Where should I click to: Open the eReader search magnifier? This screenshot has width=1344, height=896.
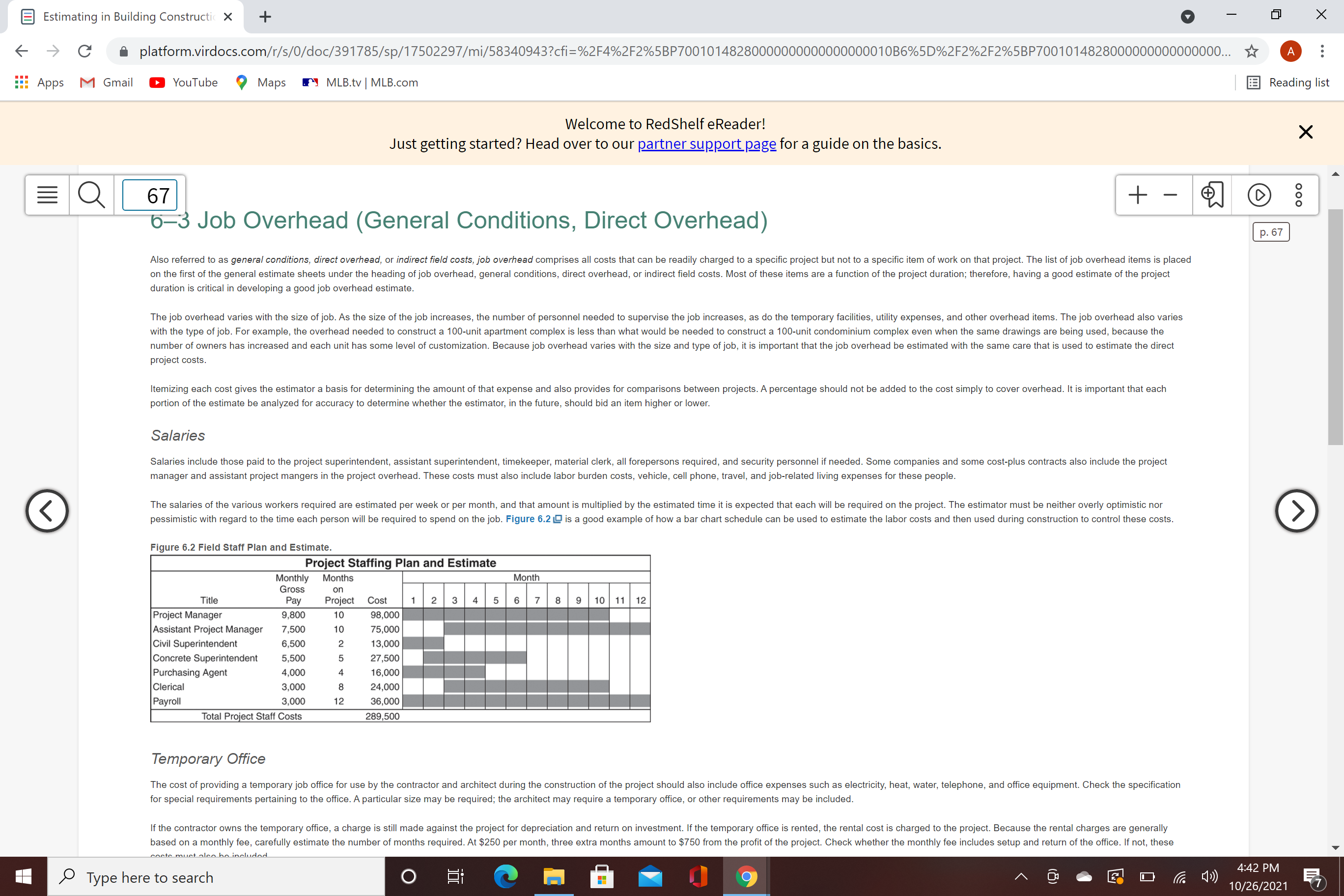click(x=91, y=195)
